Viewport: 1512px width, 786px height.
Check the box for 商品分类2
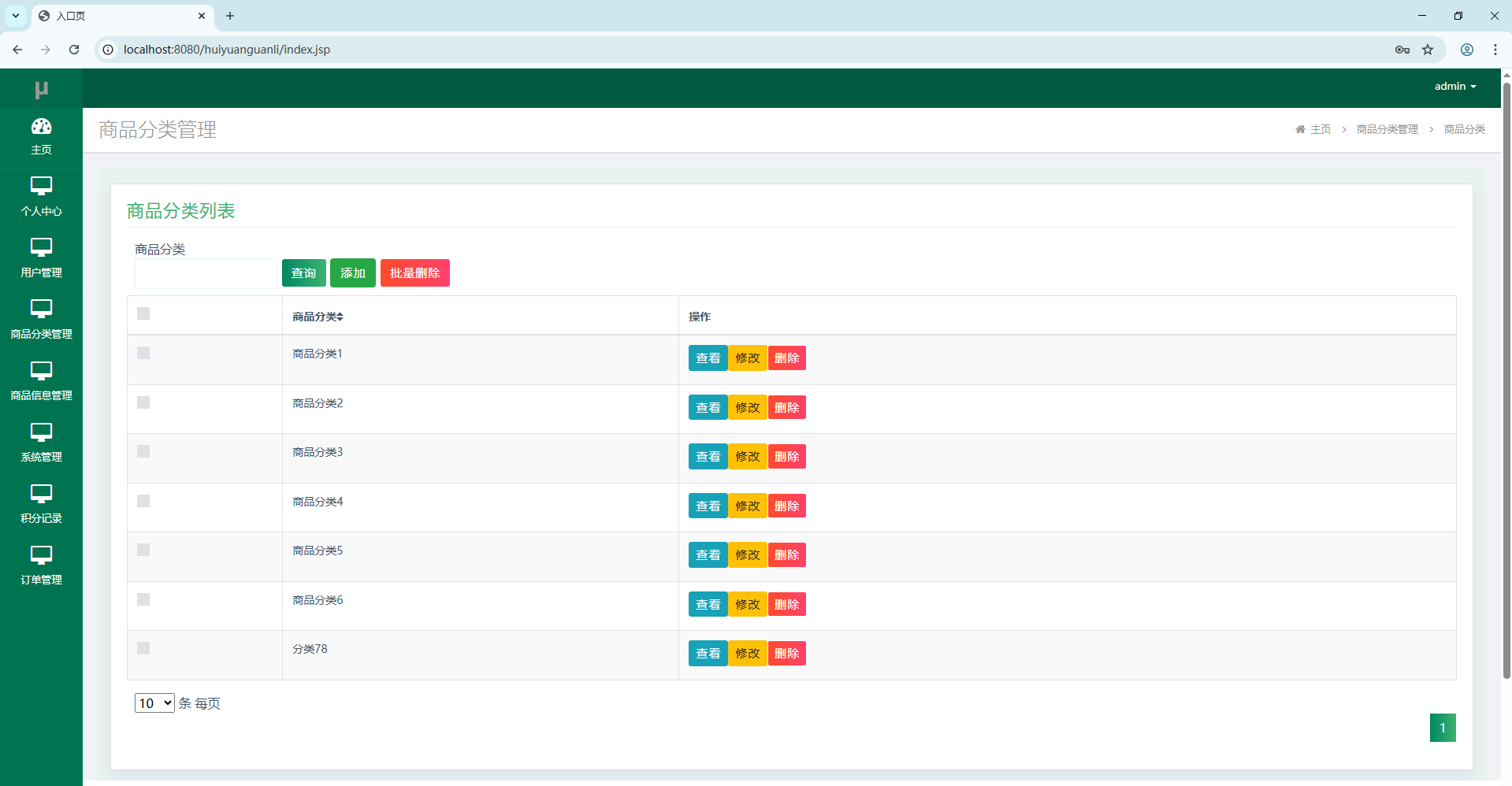143,402
